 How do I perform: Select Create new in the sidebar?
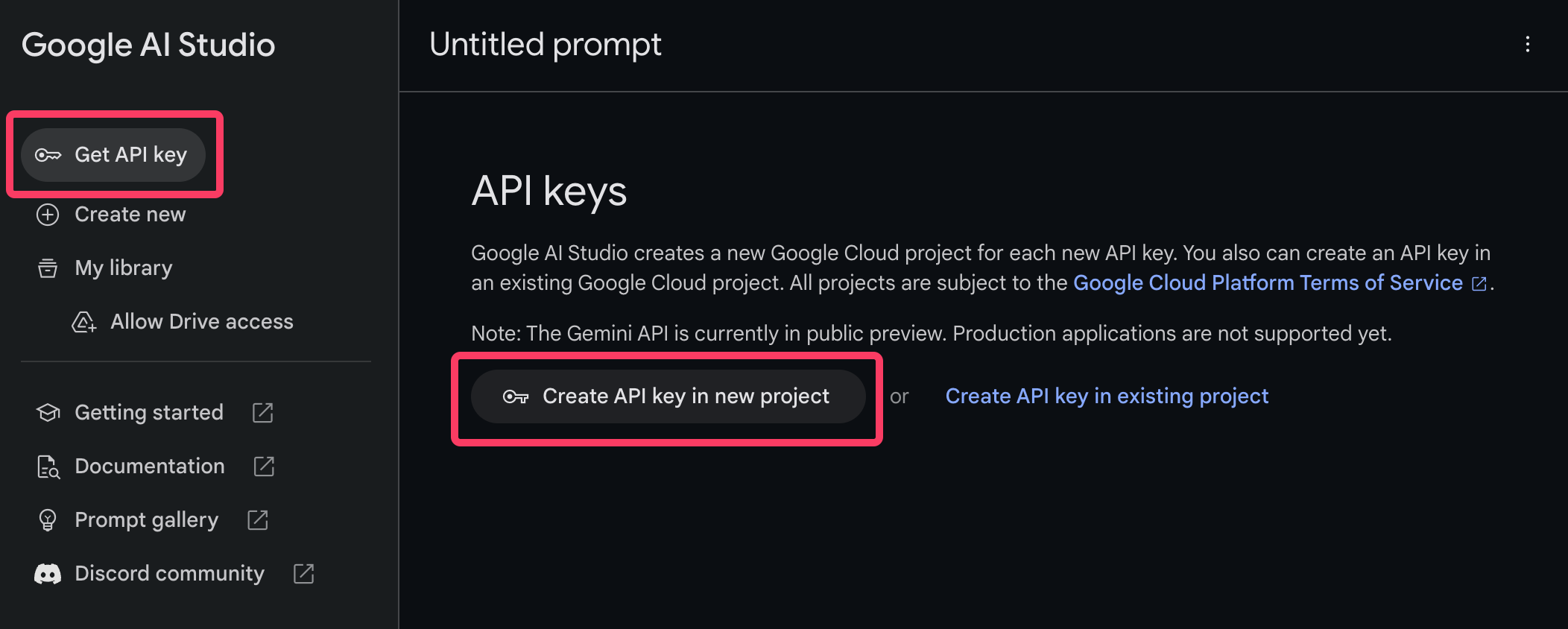point(130,215)
